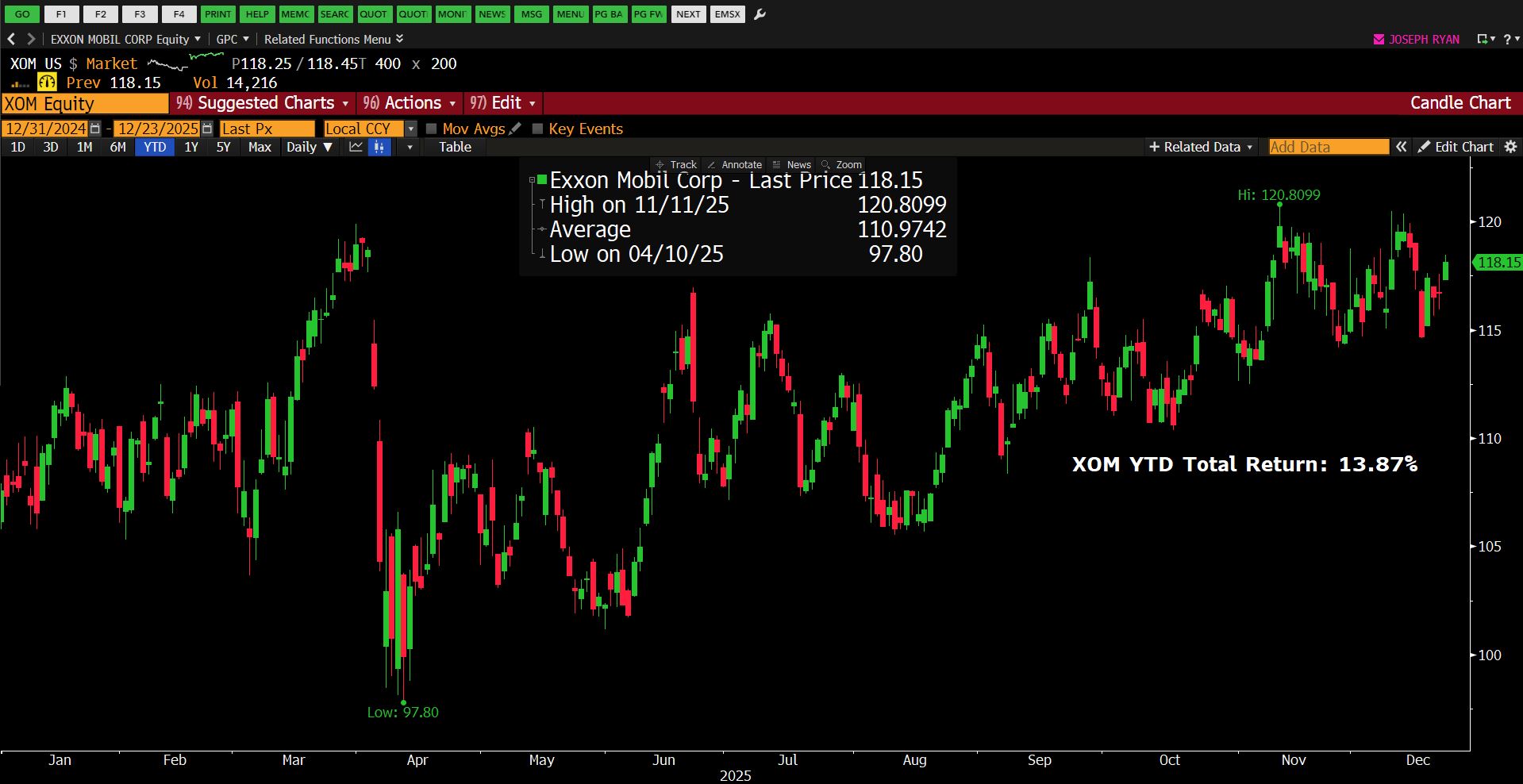Select the 1Y time range

191,147
